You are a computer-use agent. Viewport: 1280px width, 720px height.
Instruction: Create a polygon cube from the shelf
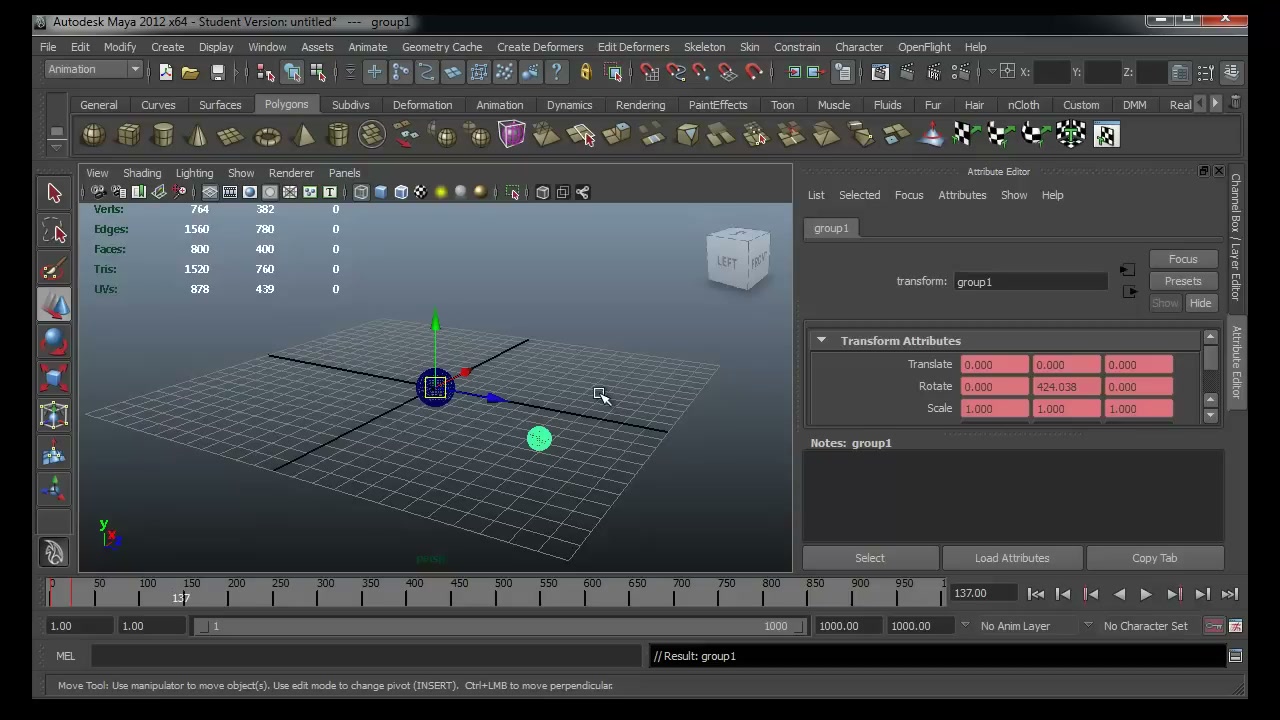(x=128, y=135)
